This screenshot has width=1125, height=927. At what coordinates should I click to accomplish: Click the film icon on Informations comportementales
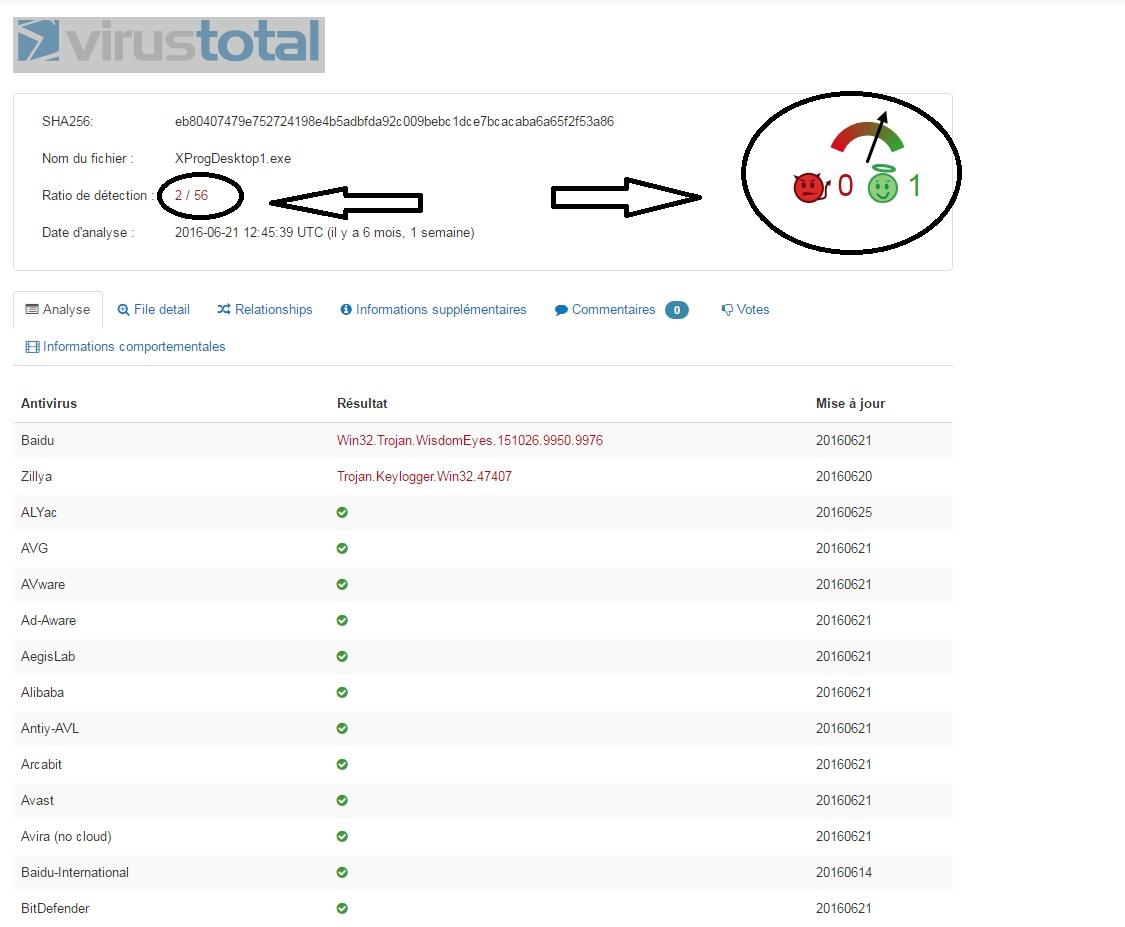point(32,347)
